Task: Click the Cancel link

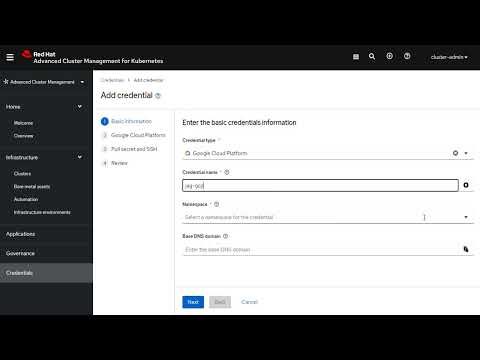Action: (x=249, y=302)
